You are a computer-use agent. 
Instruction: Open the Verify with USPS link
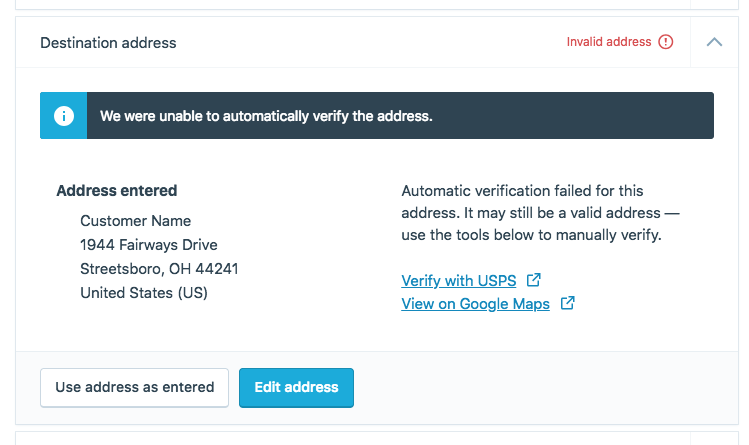coord(459,281)
